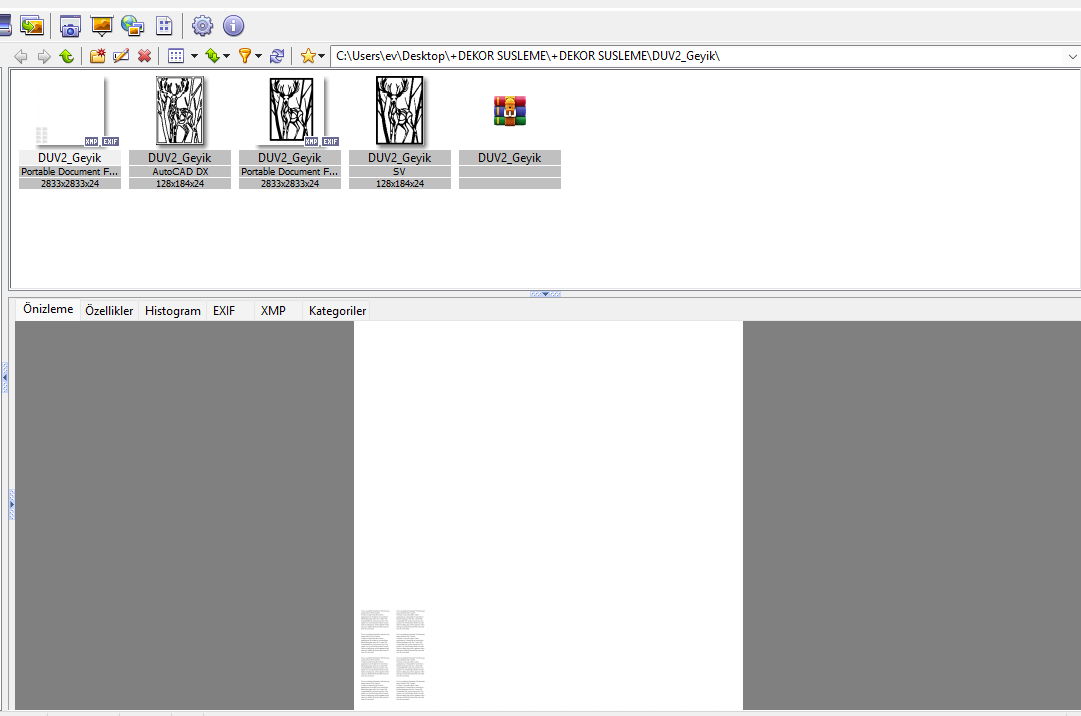Click the view mode grid icon
Viewport: 1081px width, 716px height.
tap(176, 56)
